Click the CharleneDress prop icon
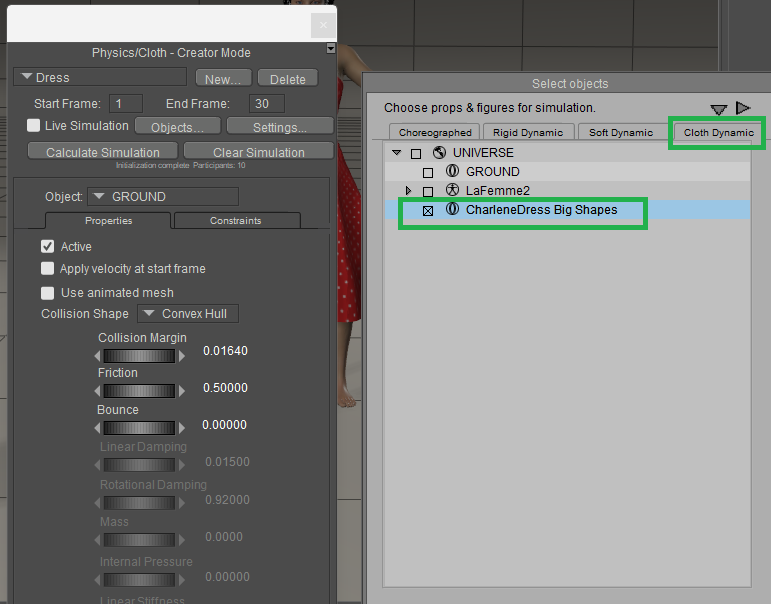The image size is (771, 604). [x=452, y=210]
